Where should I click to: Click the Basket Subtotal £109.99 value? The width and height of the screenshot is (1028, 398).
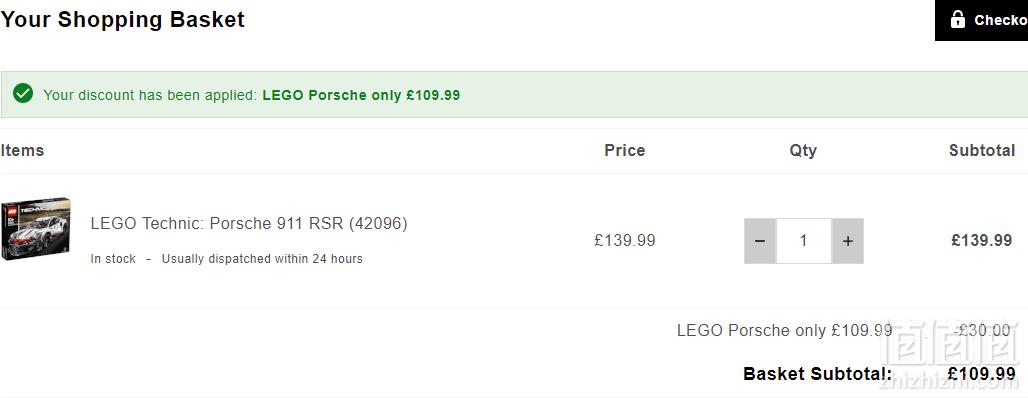[982, 374]
